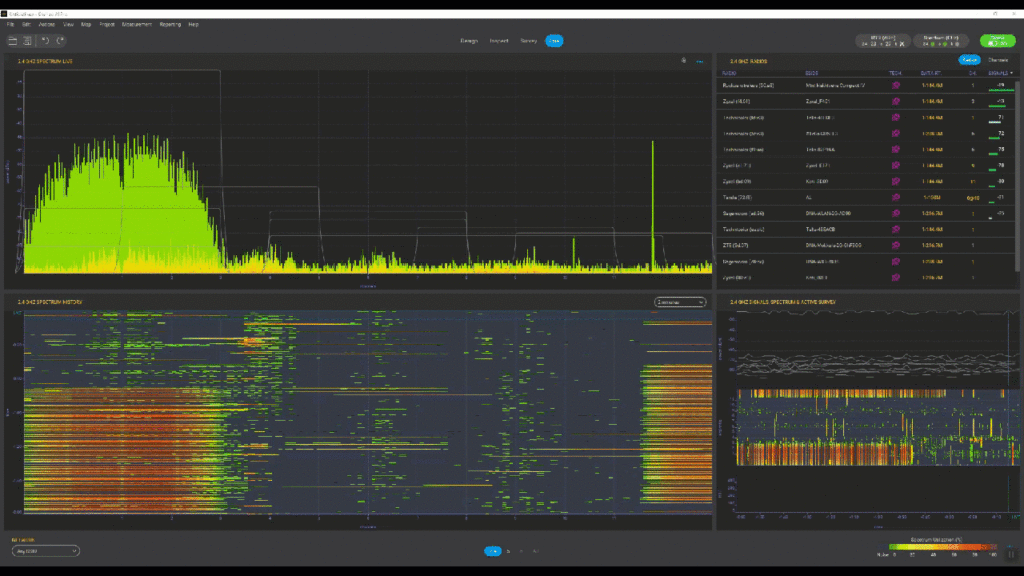1024x576 pixels.
Task: Click the undo arrow in toolbar
Action: [x=45, y=41]
